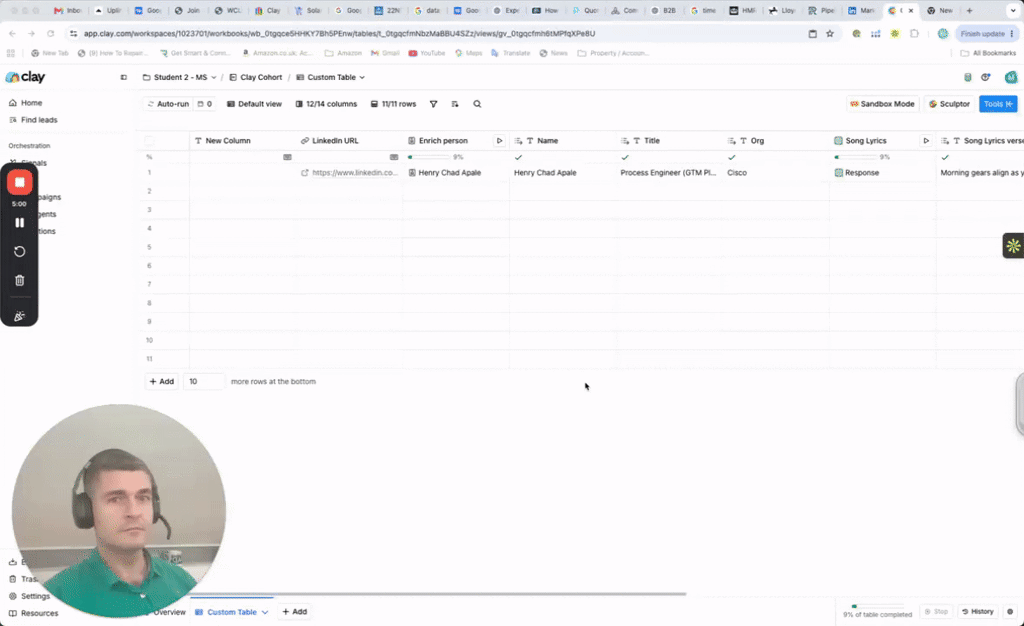The height and width of the screenshot is (626, 1024).
Task: Collapse the left sidebar panel icon
Action: [123, 77]
